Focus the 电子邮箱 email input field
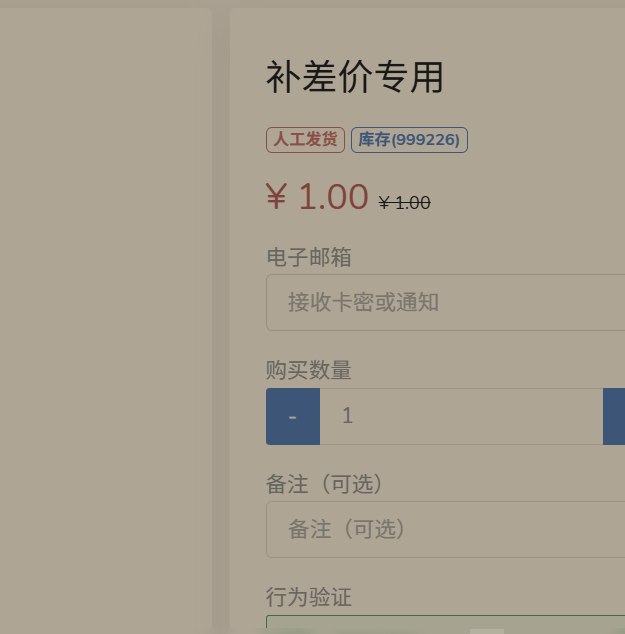The width and height of the screenshot is (625, 634). 445,302
